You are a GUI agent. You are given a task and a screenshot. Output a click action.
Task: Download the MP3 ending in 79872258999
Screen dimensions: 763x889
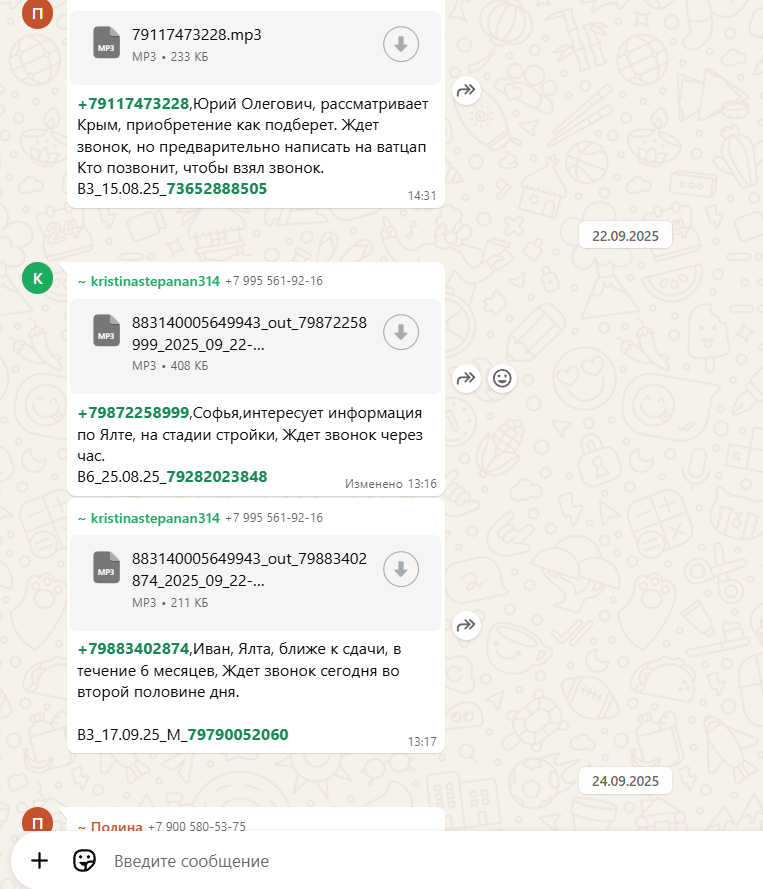tap(401, 332)
